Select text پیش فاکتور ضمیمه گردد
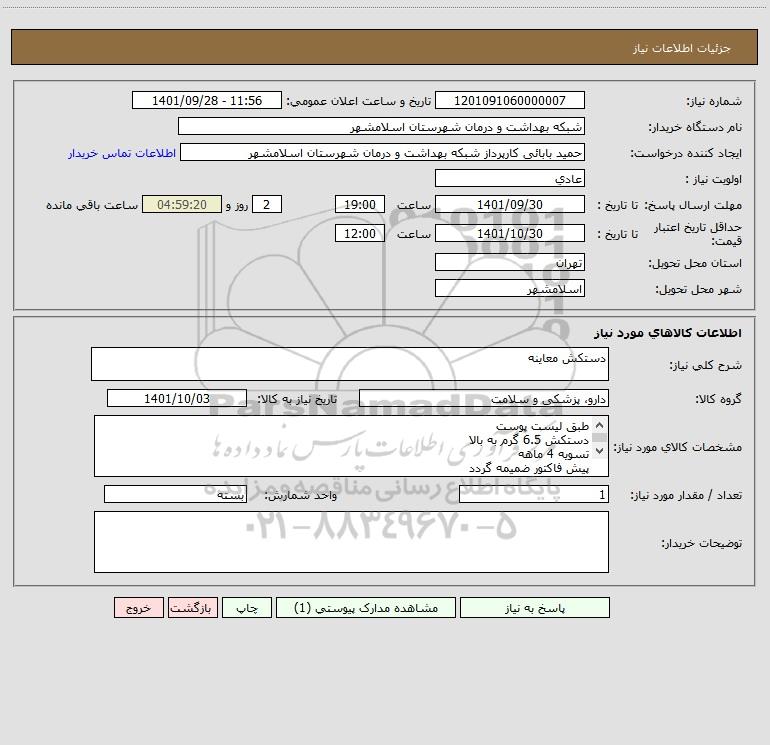Image resolution: width=770 pixels, height=745 pixels. 529,469
